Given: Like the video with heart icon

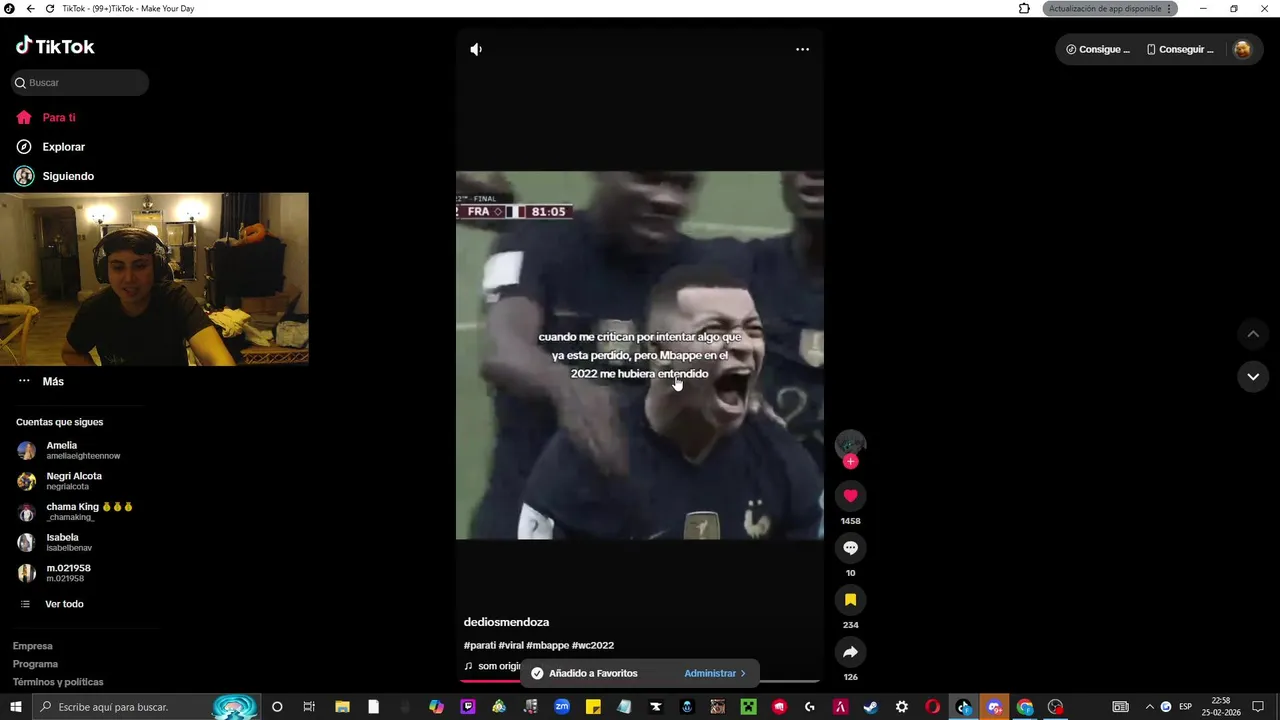Looking at the screenshot, I should click(x=850, y=496).
